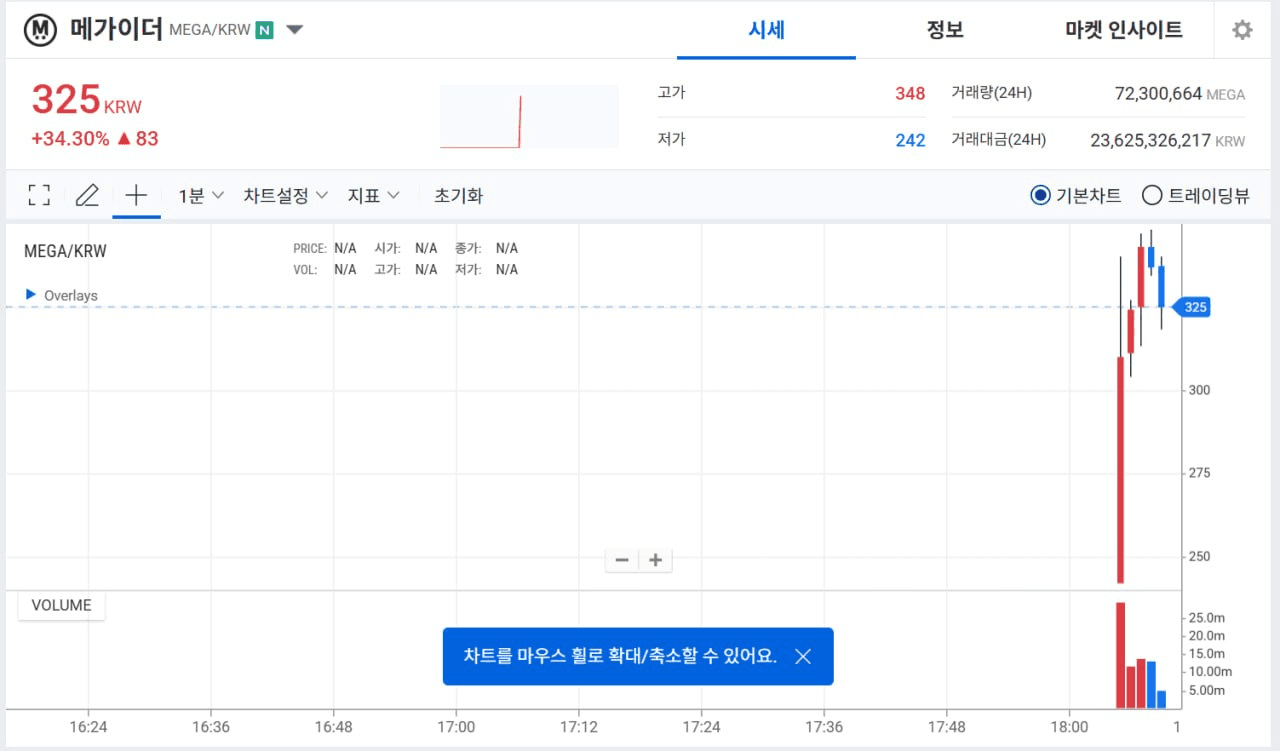Screen dimensions: 1280x751
Task: Open the market selector dropdown arrow
Action: pos(294,30)
